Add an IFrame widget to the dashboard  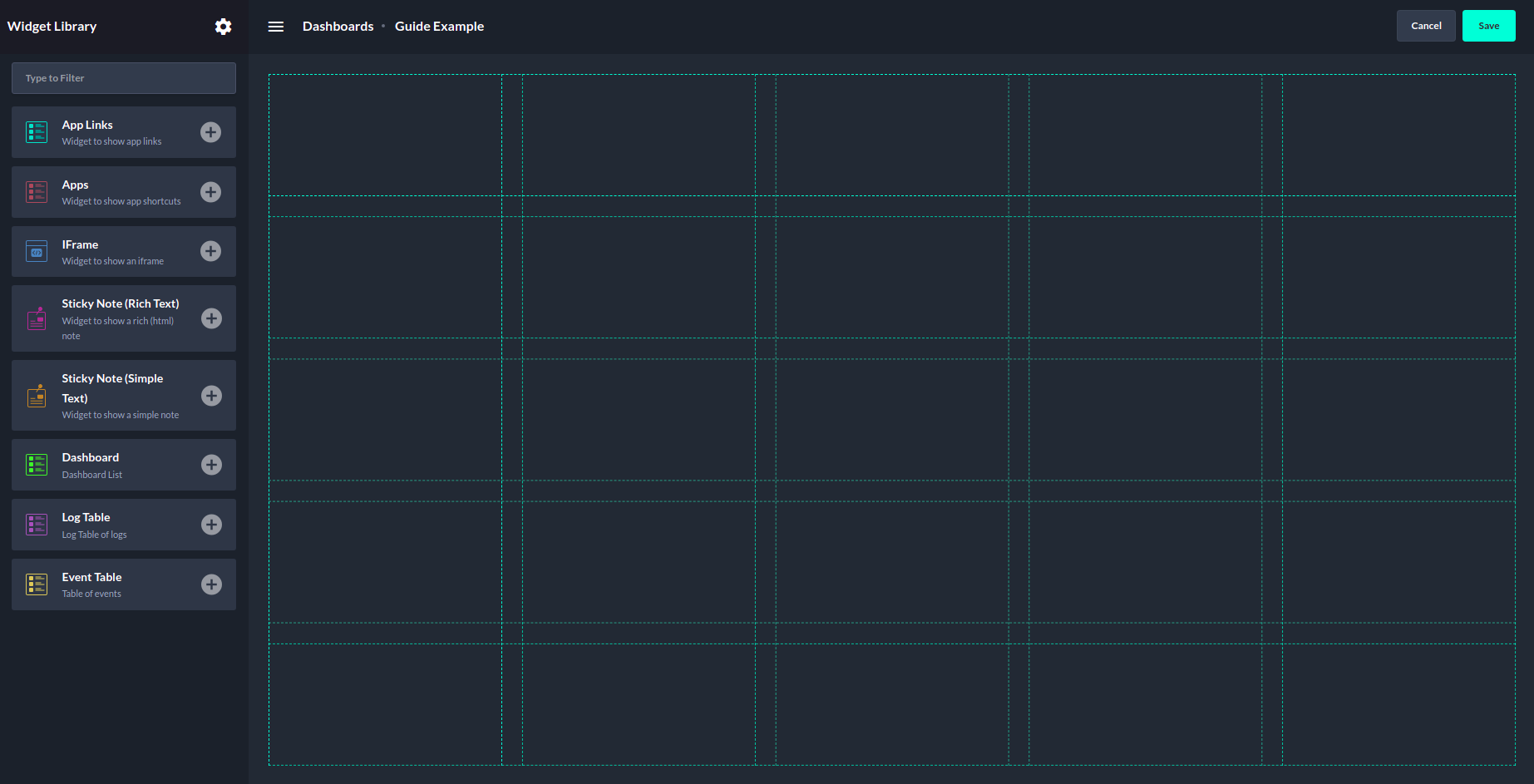pos(210,251)
